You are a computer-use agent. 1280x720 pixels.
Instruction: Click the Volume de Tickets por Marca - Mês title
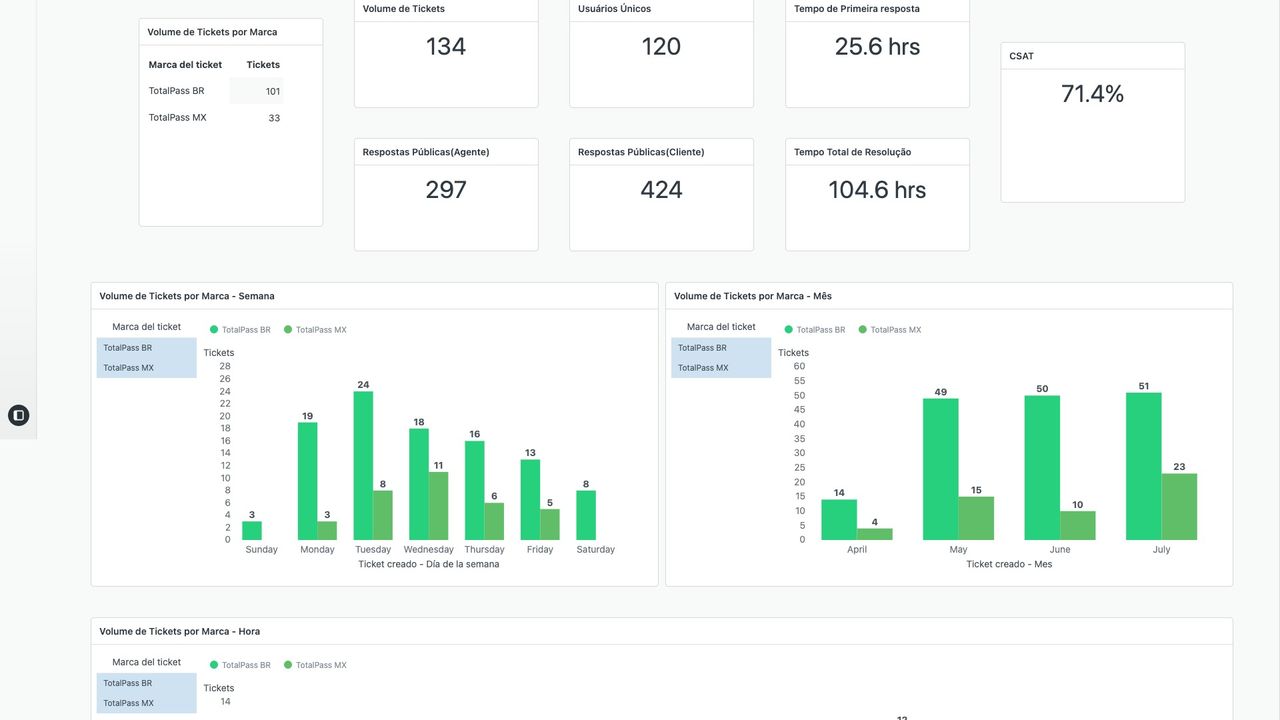pos(753,296)
